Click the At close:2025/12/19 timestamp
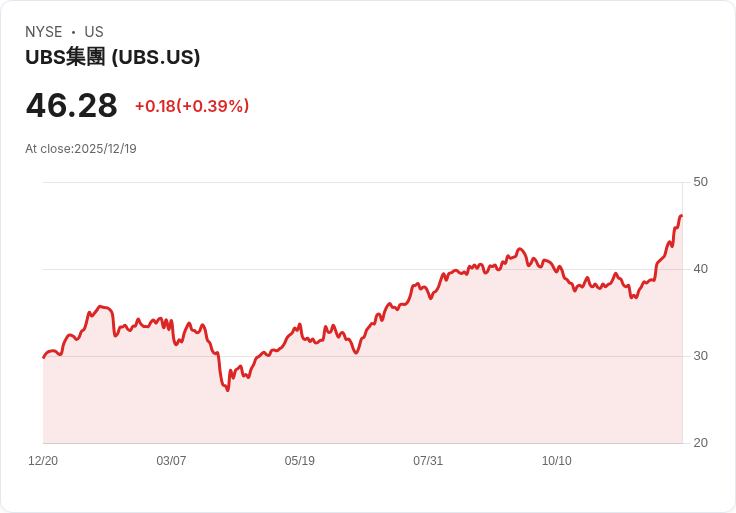The image size is (736, 513). click(81, 149)
